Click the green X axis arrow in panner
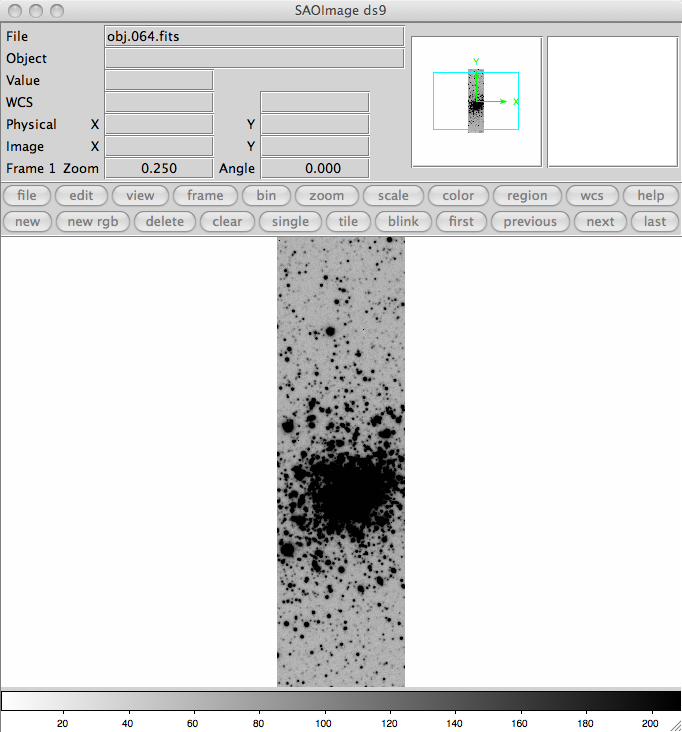The height and width of the screenshot is (732, 682). click(x=492, y=101)
